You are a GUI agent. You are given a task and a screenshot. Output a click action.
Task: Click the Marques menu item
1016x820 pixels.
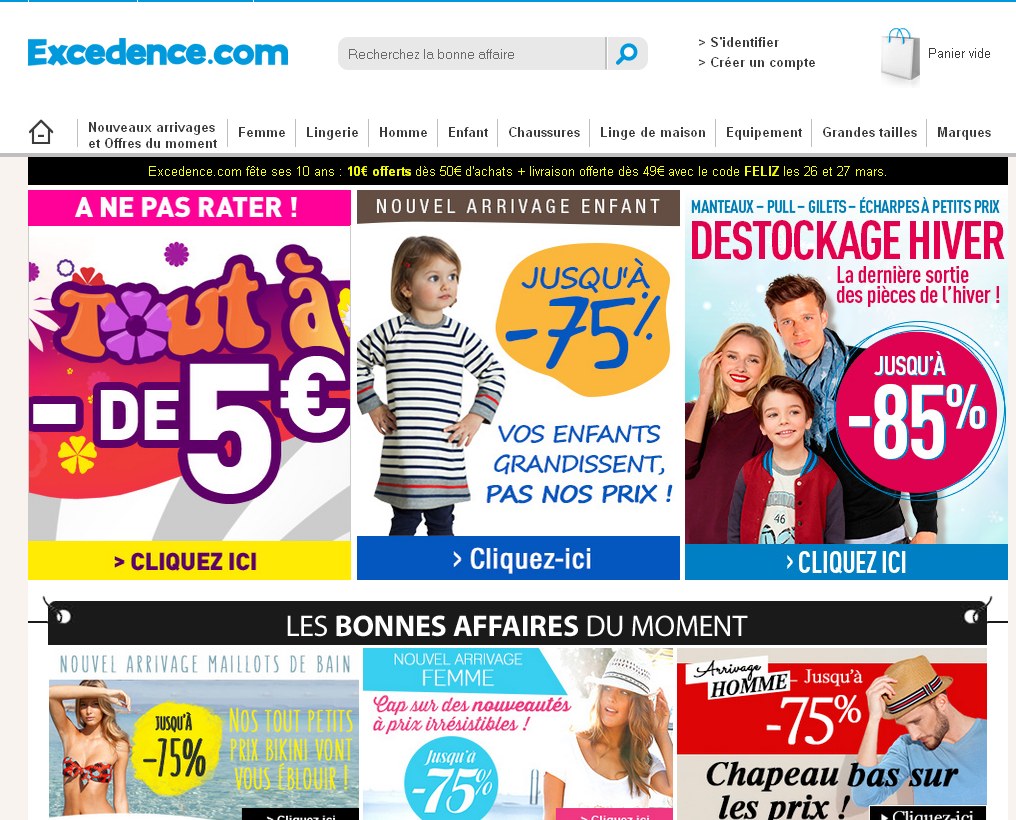[964, 132]
